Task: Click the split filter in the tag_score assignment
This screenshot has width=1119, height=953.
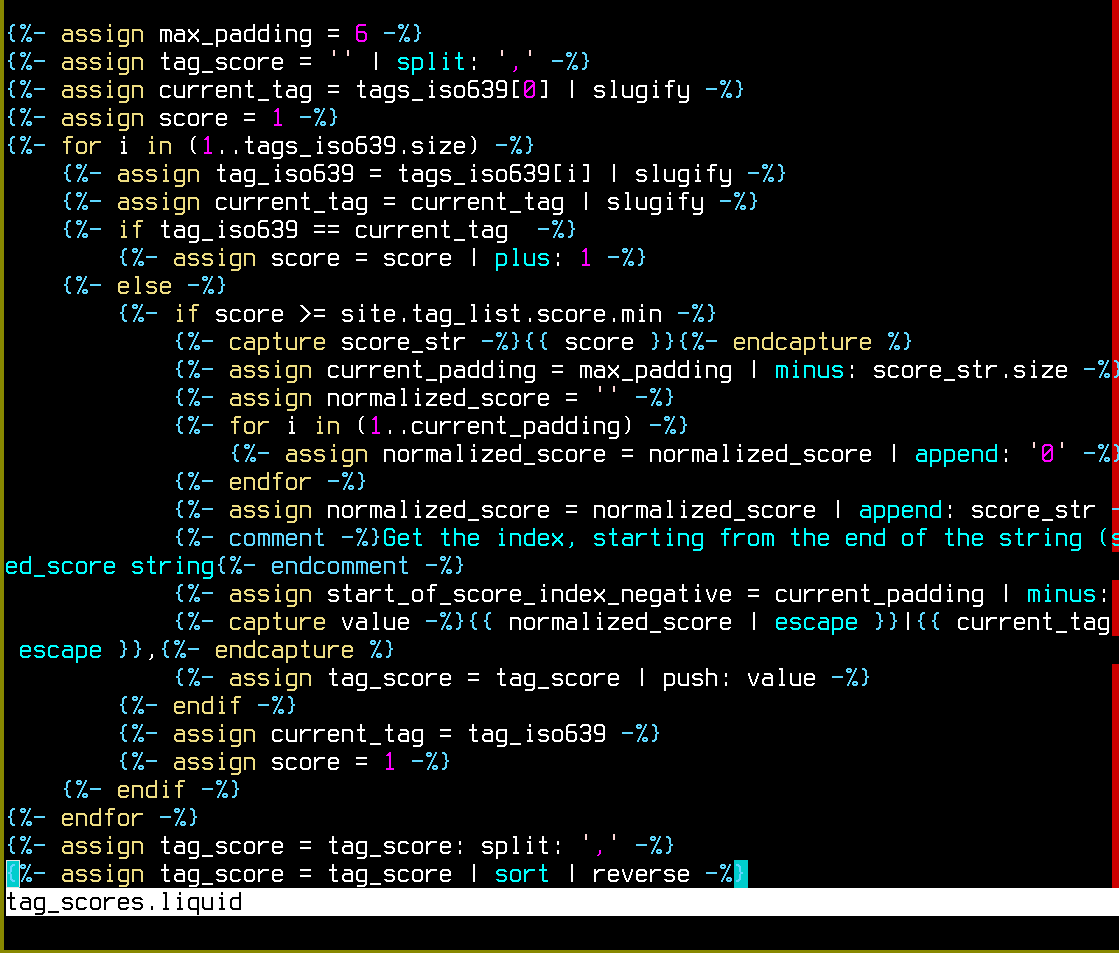Action: 430,61
